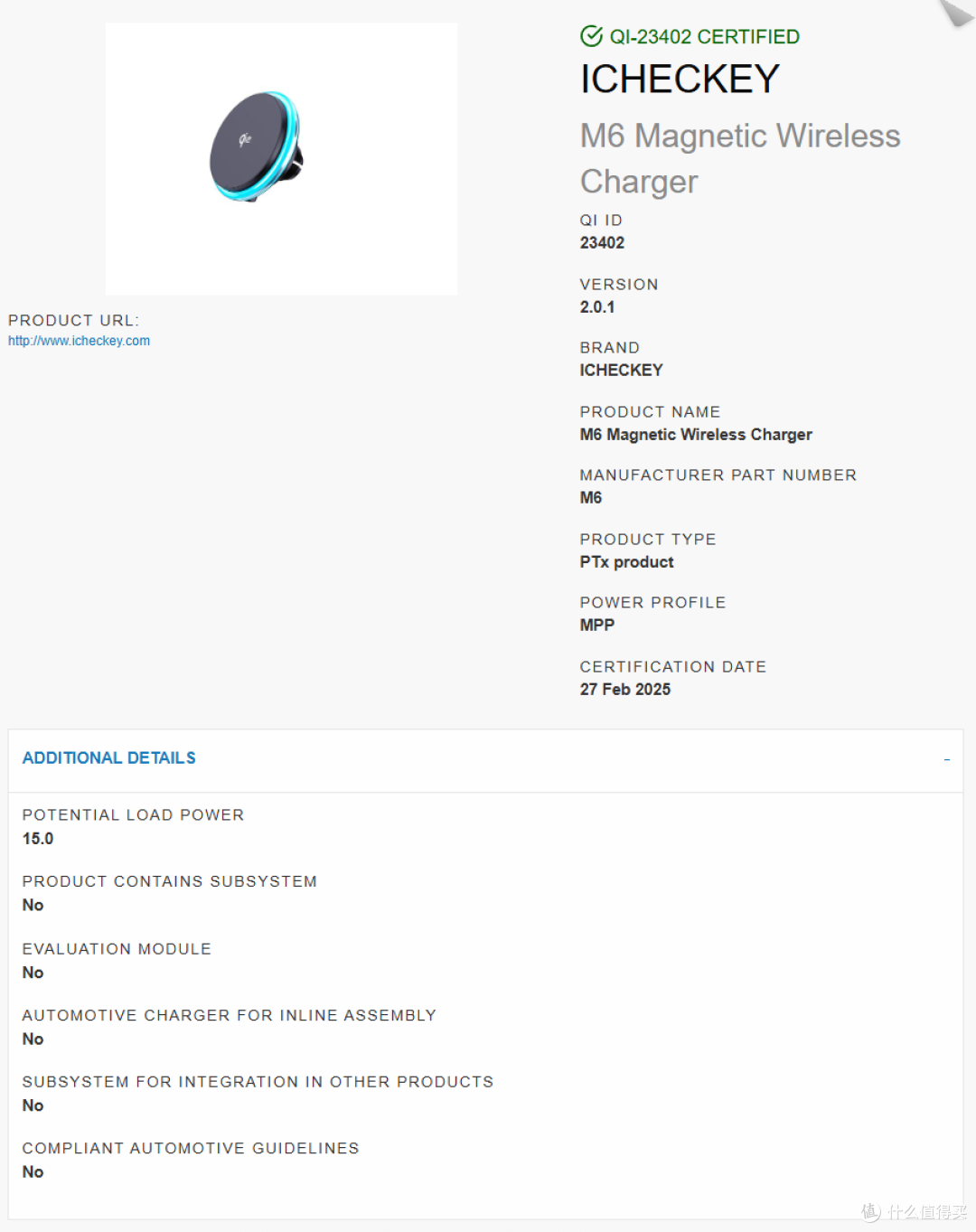Click the certification date 27 Feb 2025

(625, 689)
